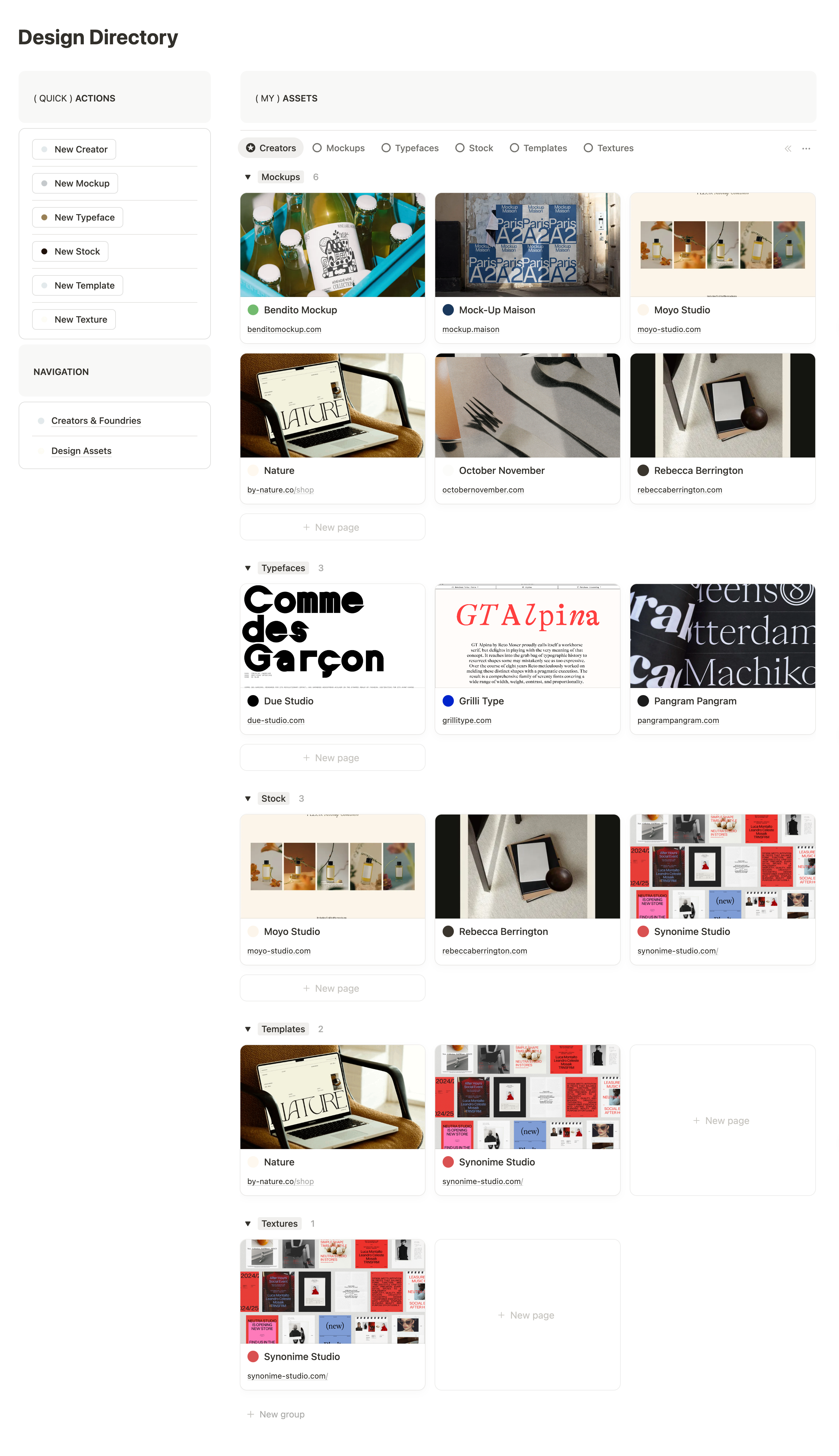839x1456 pixels.
Task: Click the New Typeface quick action button
Action: (78, 217)
